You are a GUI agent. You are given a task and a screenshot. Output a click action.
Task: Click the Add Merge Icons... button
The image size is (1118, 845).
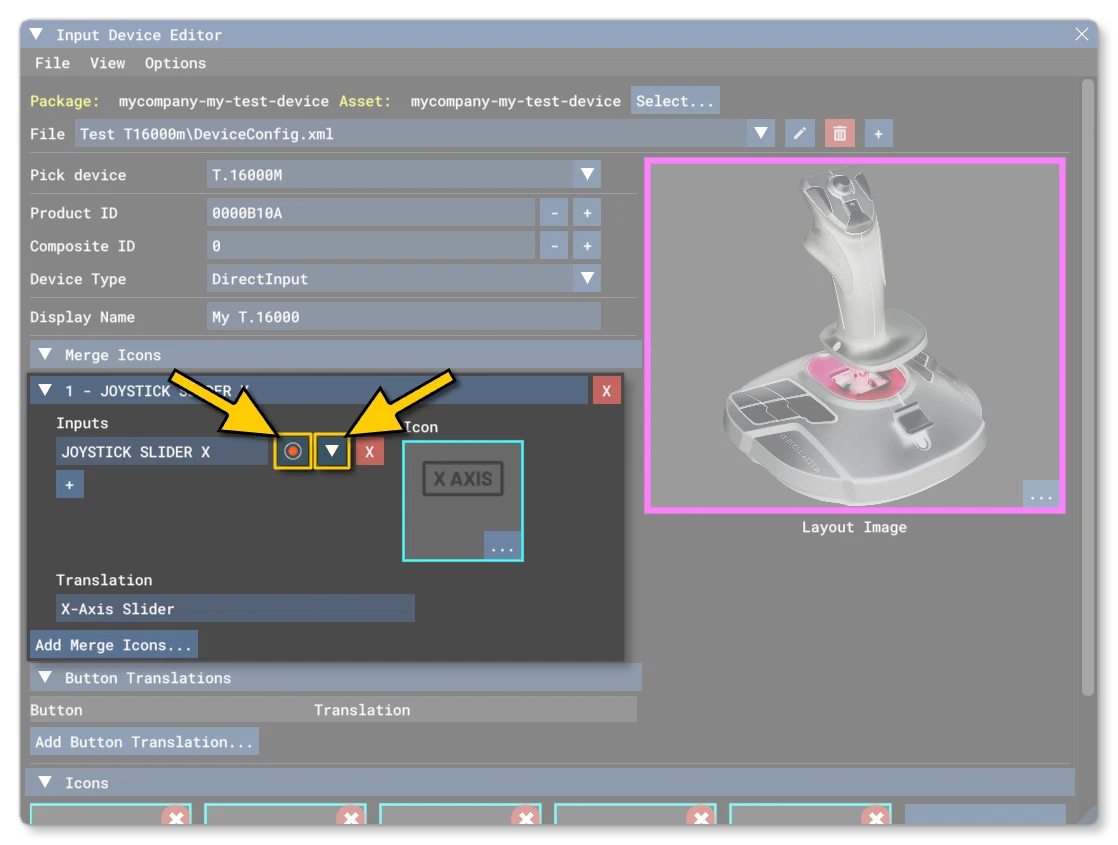(113, 645)
